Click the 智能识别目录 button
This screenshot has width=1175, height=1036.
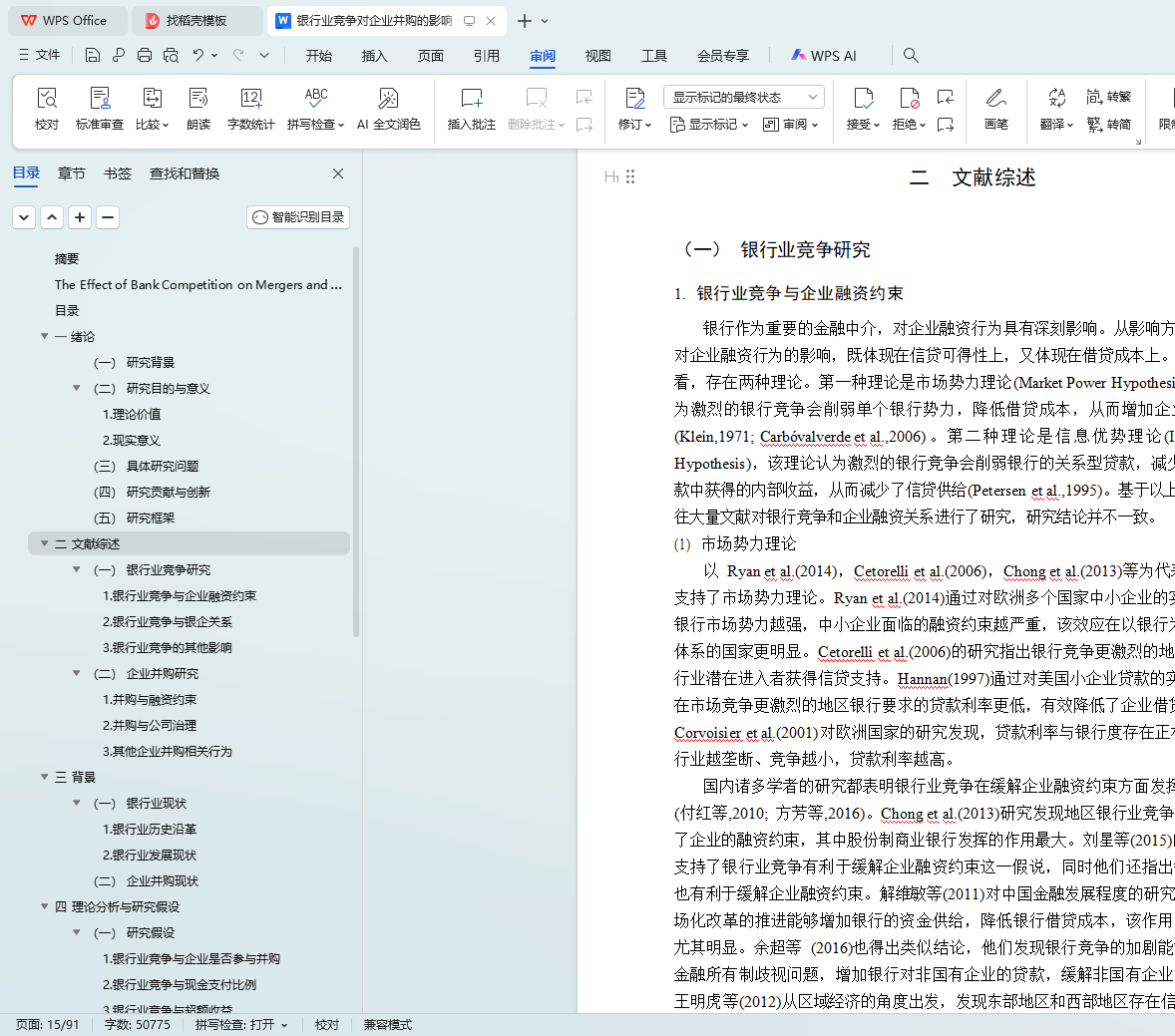[x=298, y=217]
